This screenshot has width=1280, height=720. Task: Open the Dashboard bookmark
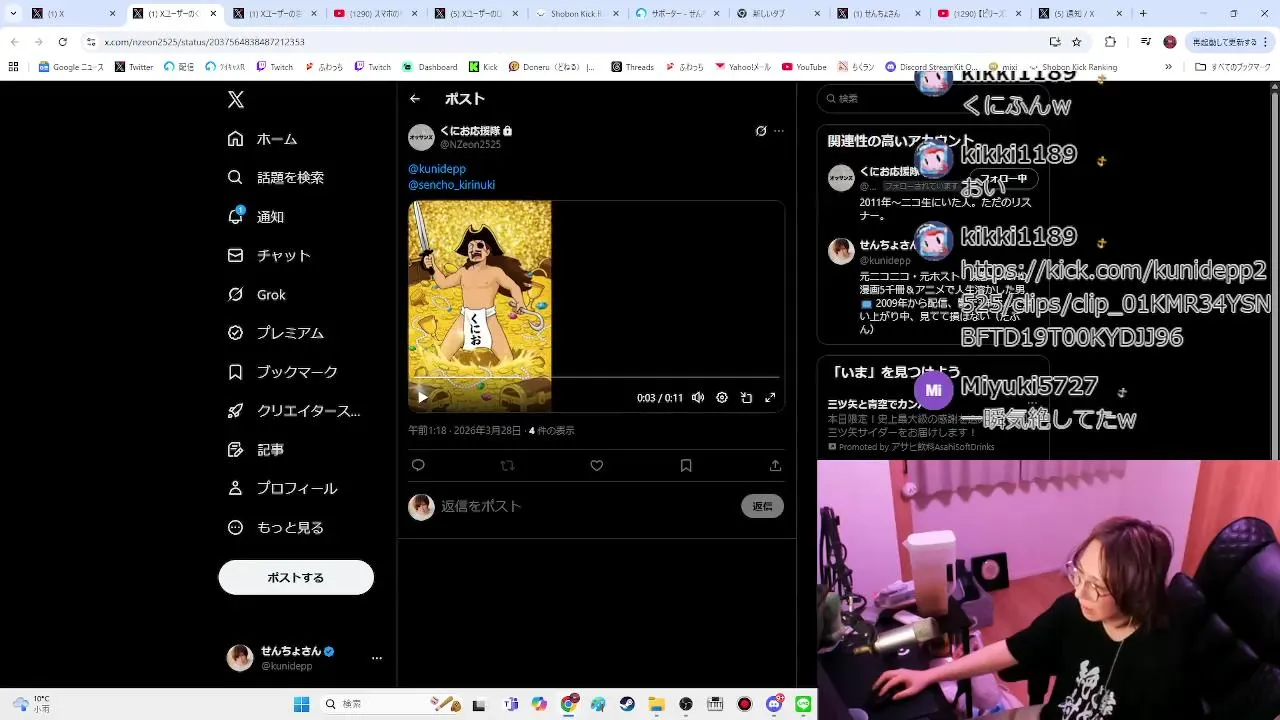point(430,67)
